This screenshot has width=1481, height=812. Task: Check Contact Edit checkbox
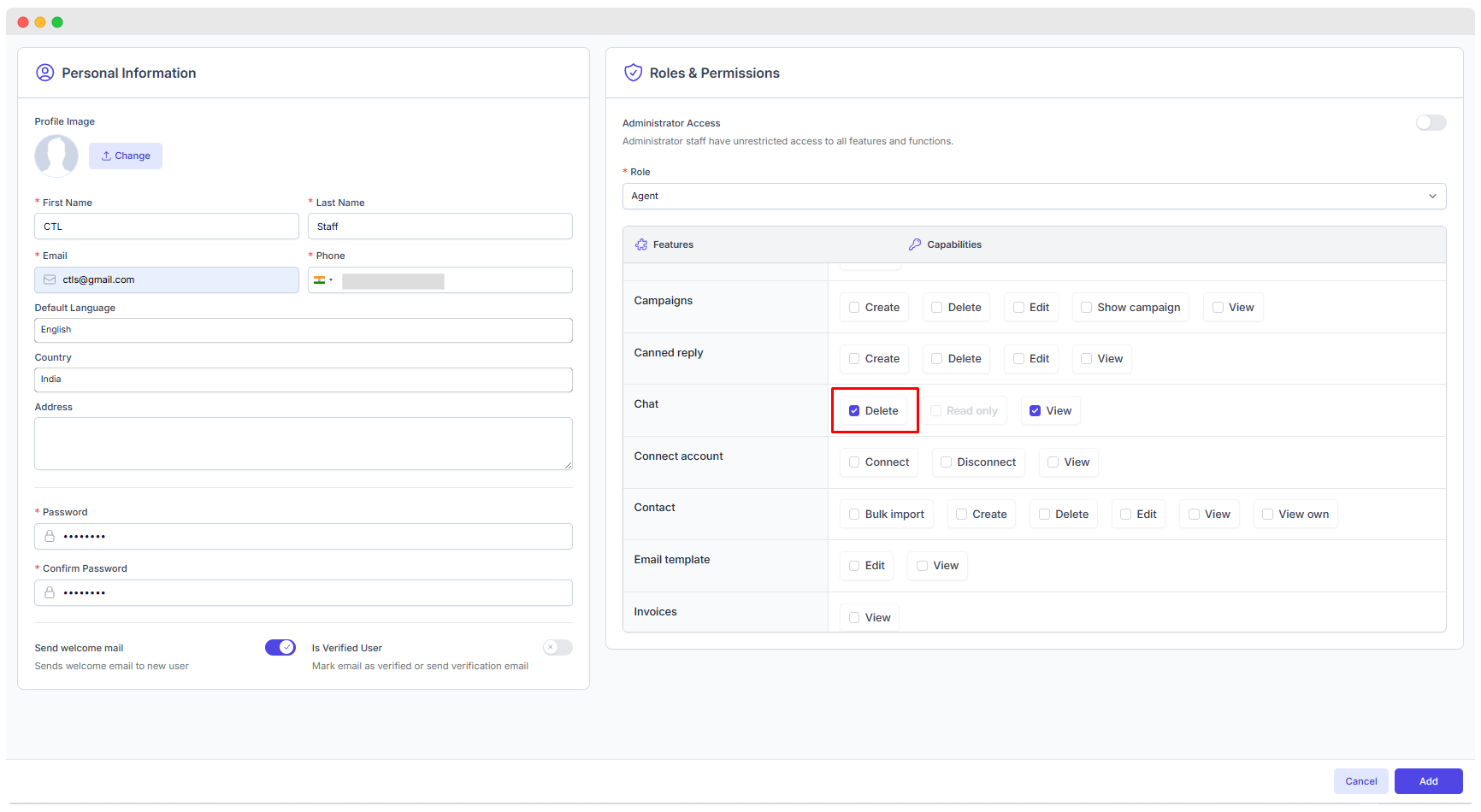click(x=1126, y=515)
